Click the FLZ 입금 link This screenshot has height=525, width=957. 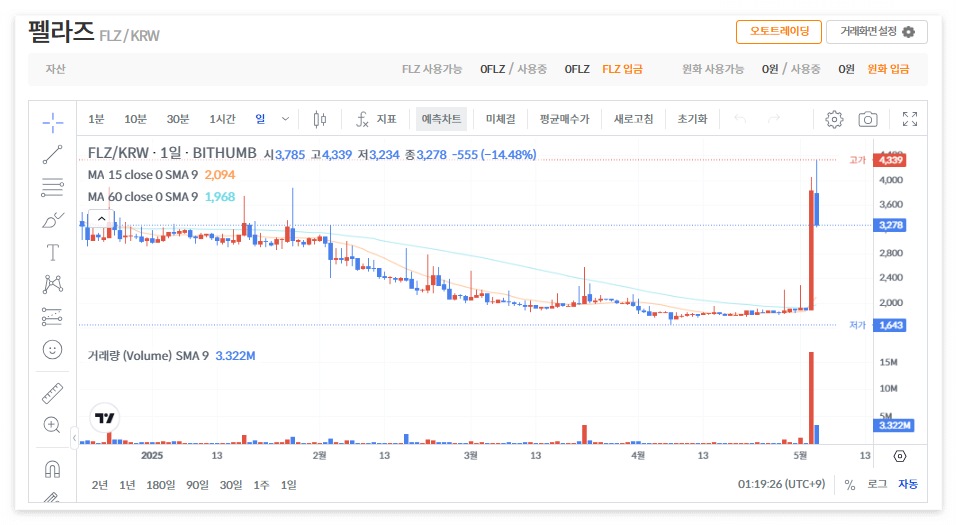622,69
